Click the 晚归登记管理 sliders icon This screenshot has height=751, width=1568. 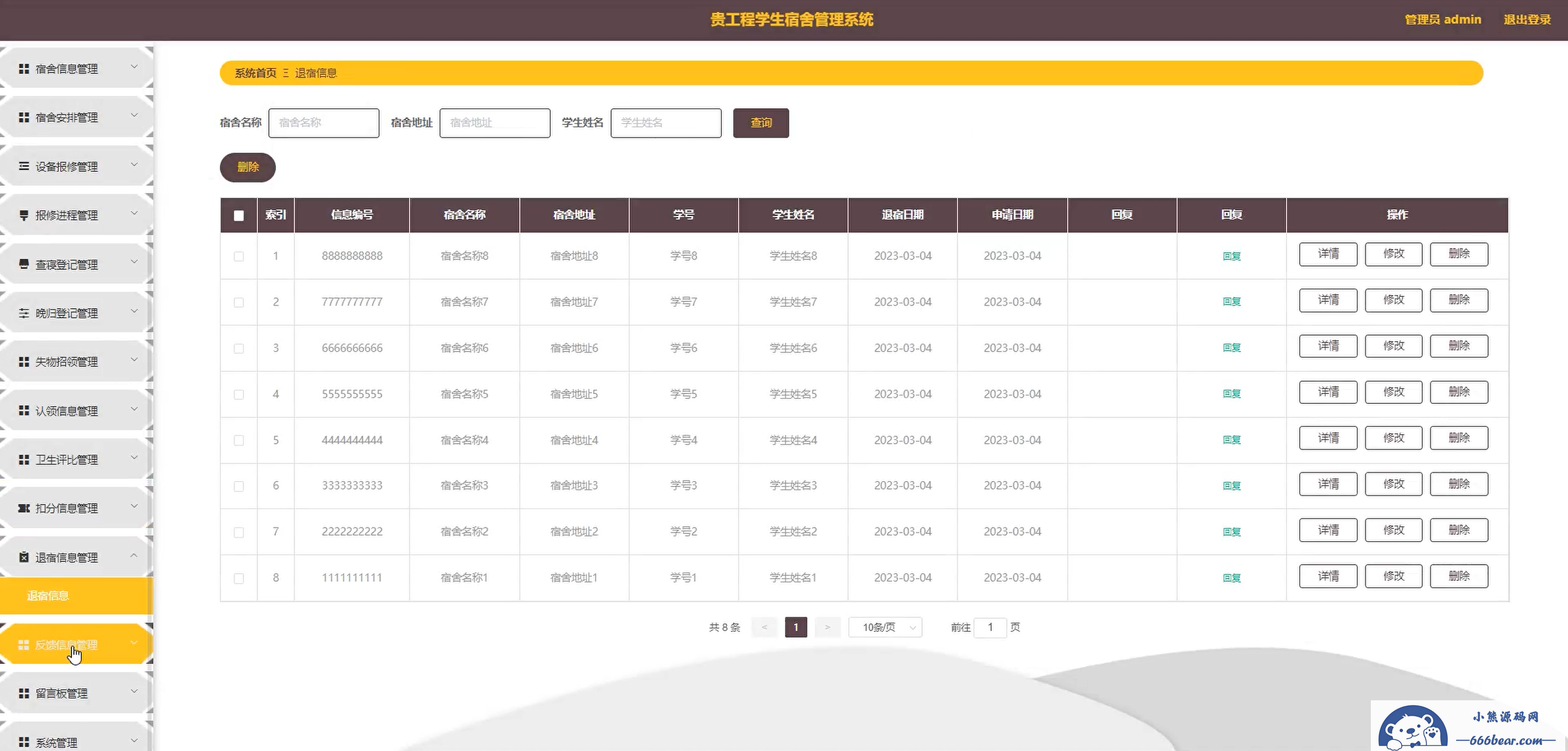point(24,313)
